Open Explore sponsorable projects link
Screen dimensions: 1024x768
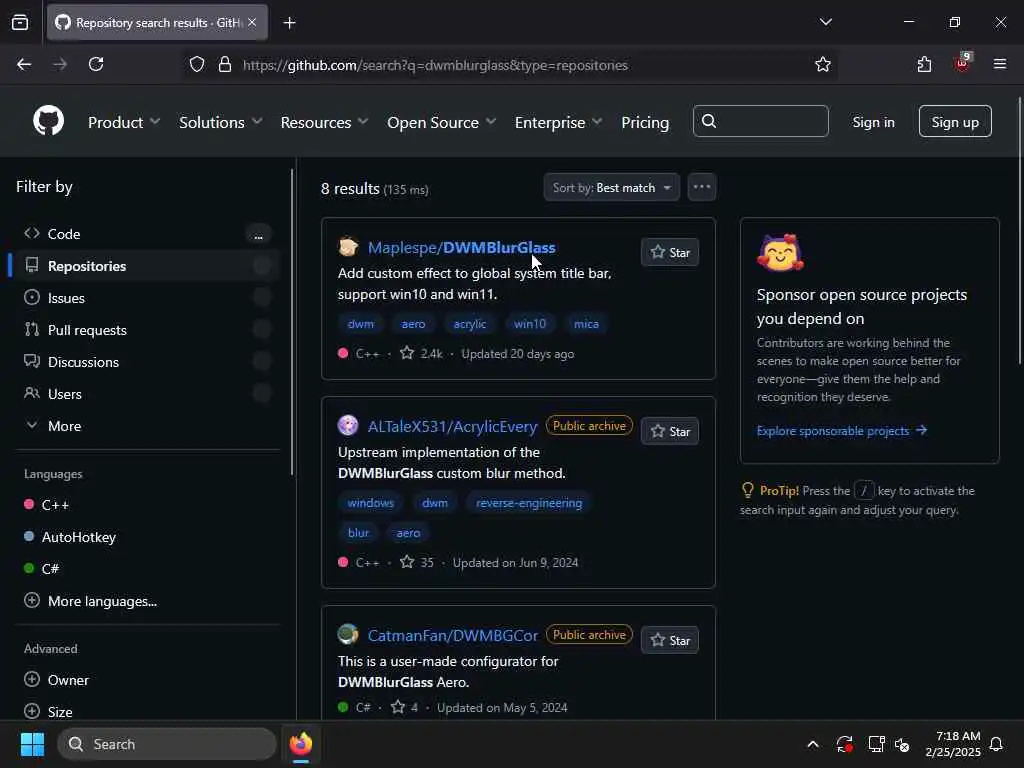click(841, 430)
